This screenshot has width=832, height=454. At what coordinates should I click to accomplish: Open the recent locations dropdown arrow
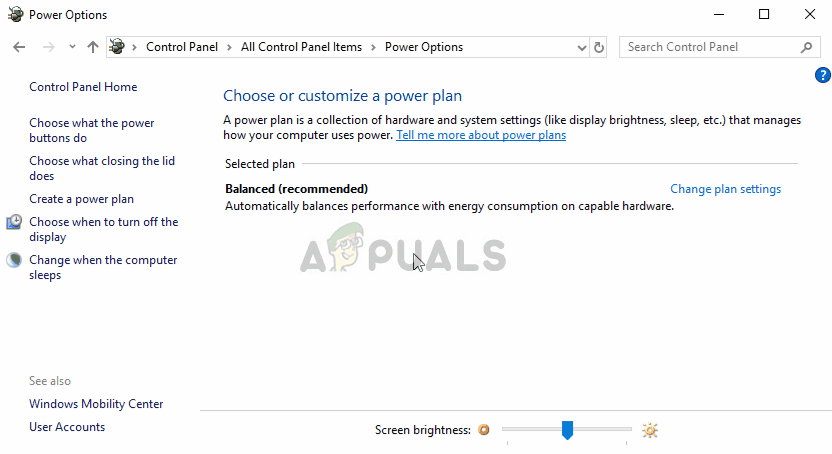[72, 47]
